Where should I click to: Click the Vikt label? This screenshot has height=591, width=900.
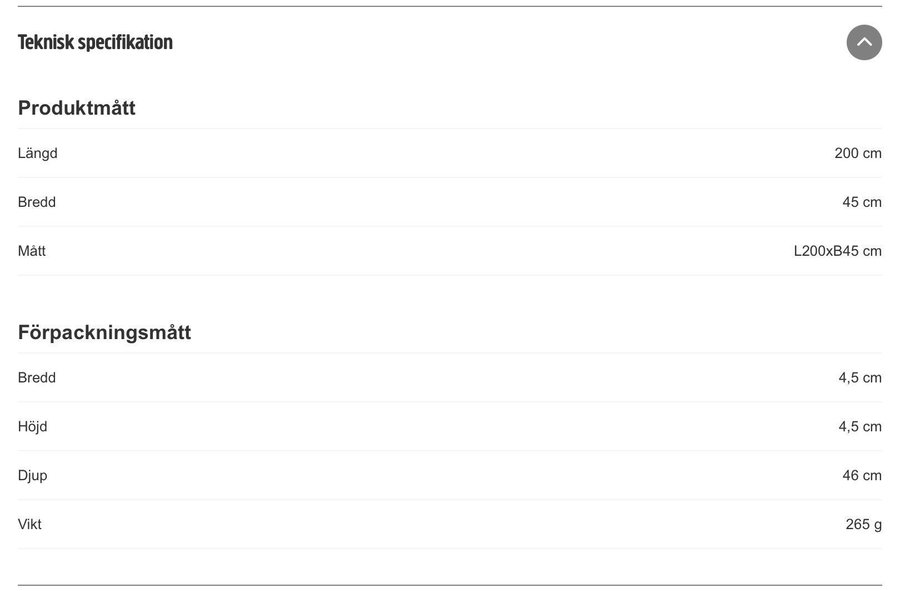[x=30, y=524]
